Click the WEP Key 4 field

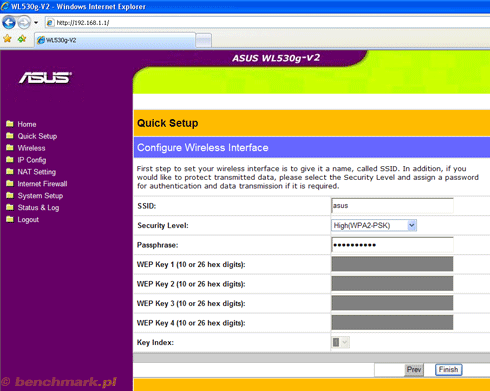(x=392, y=322)
